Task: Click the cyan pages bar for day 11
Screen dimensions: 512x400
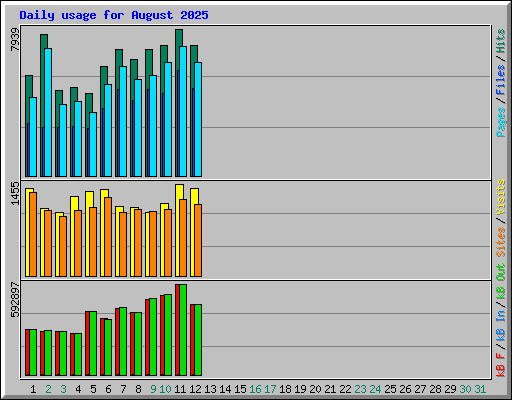Action: [183, 111]
